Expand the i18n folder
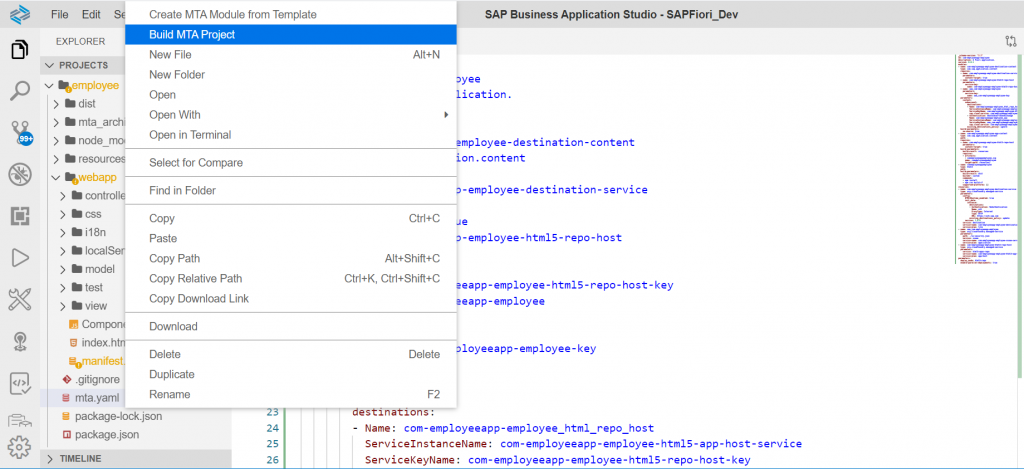The height and width of the screenshot is (469, 1024). pyautogui.click(x=63, y=232)
